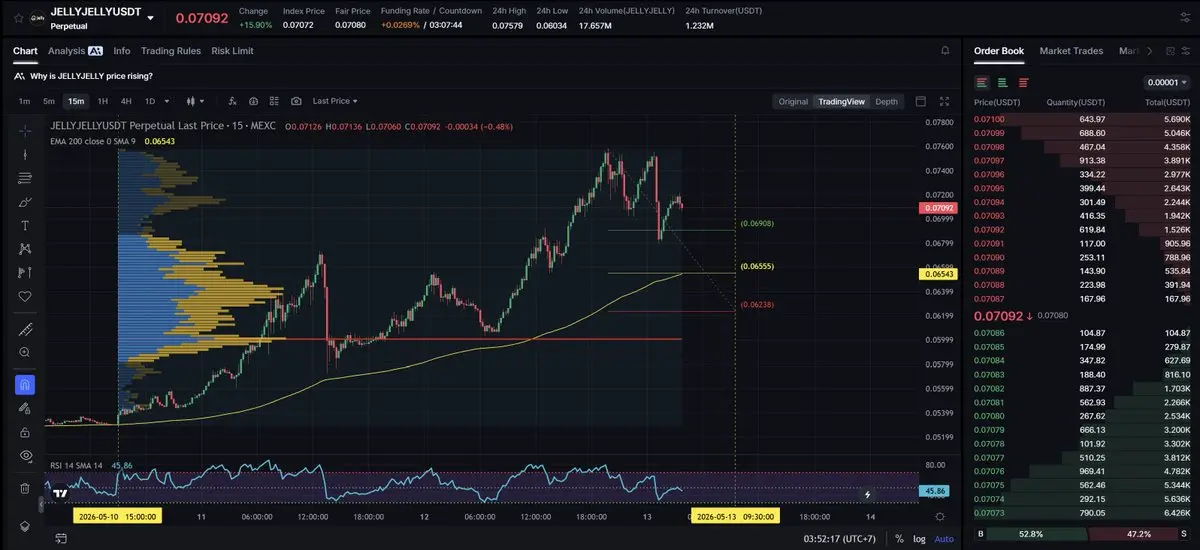Select the 4H timeframe
This screenshot has width=1200, height=550.
click(x=126, y=101)
